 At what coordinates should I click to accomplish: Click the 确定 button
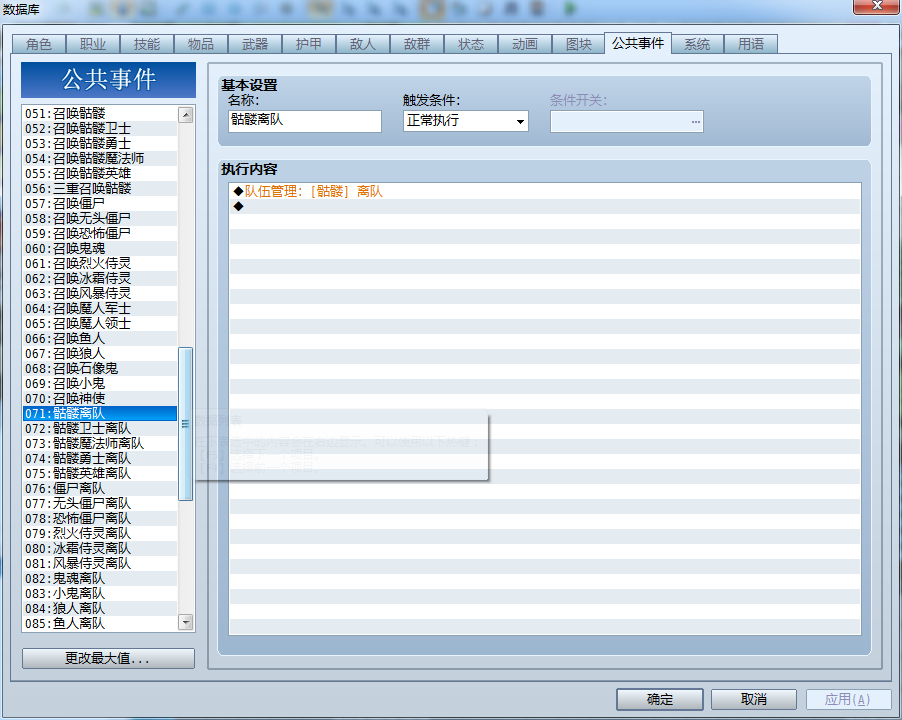(660, 699)
